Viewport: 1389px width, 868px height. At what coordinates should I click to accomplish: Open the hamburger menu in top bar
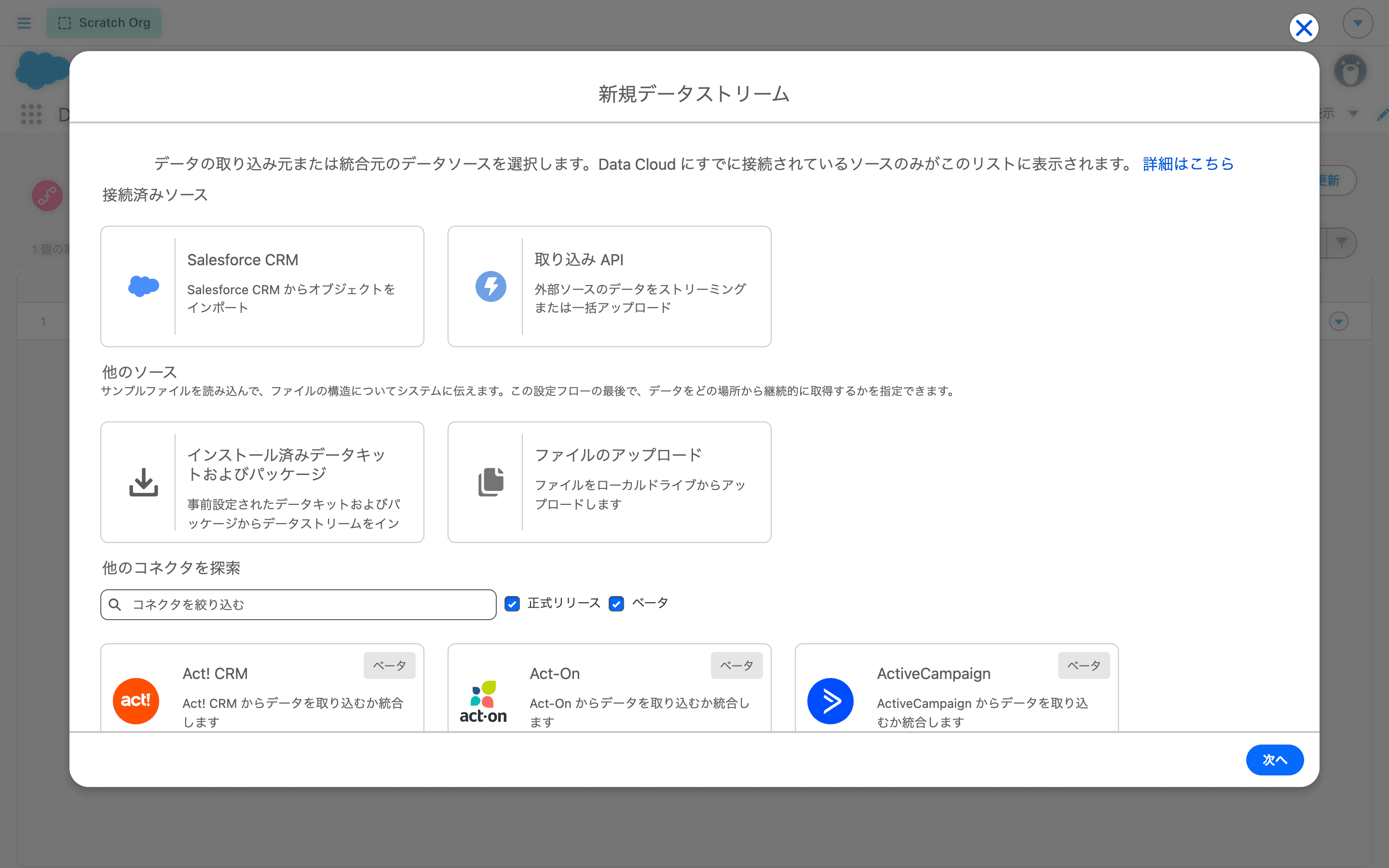24,23
